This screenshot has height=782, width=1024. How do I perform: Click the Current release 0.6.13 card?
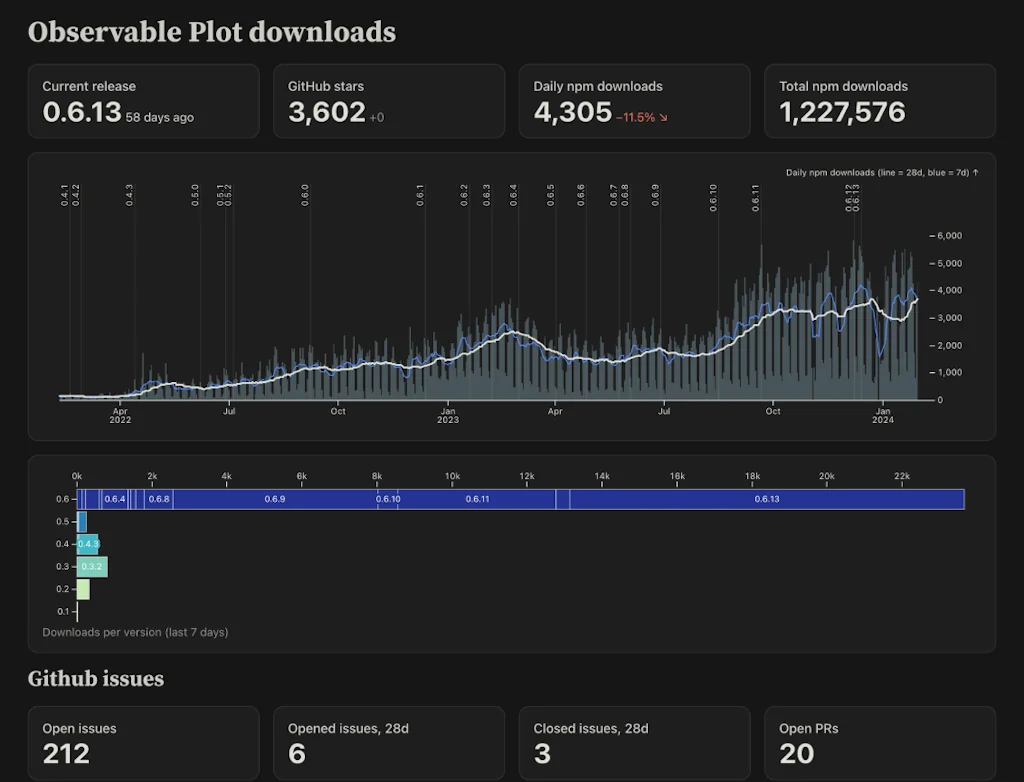point(144,101)
